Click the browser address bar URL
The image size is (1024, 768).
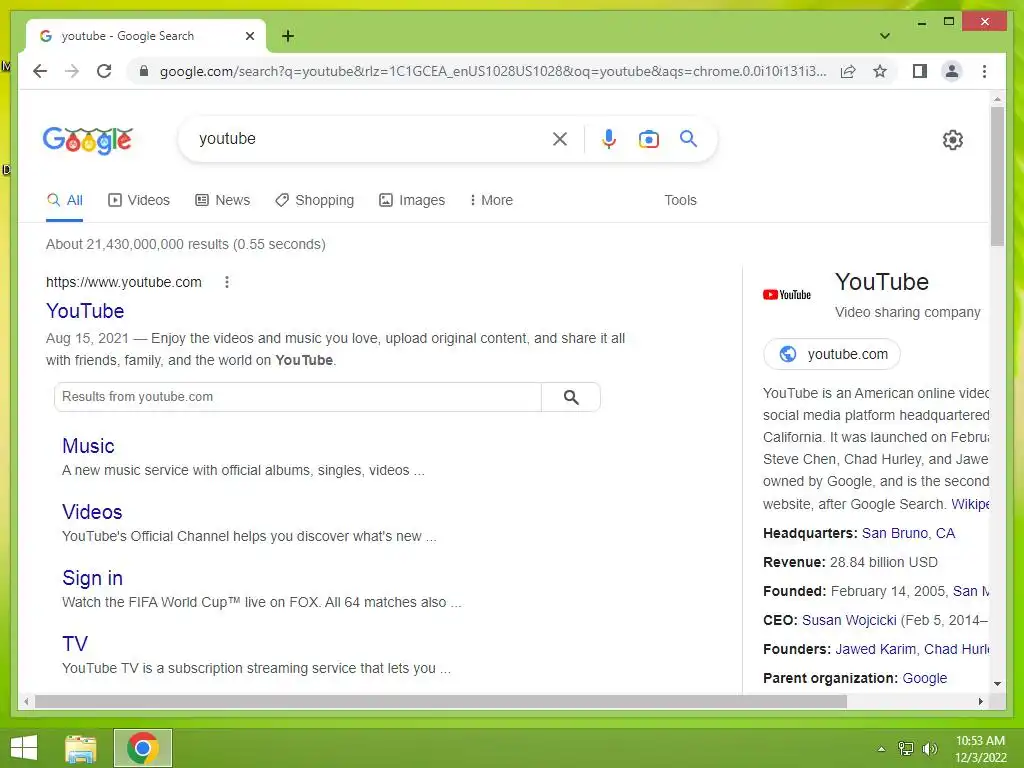point(493,71)
